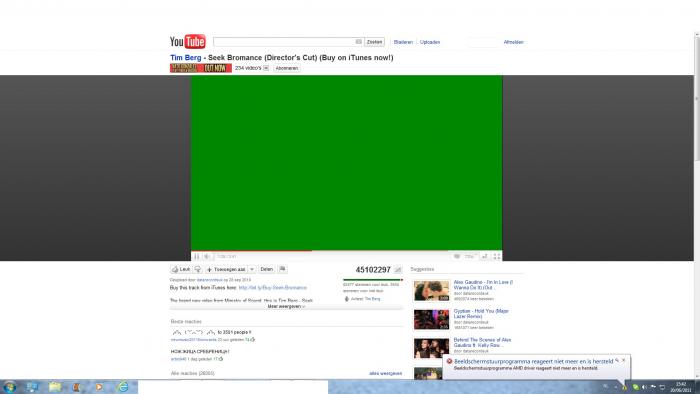This screenshot has height=394, width=700.
Task: Expand the 234 video's dropdown arrow
Action: pos(266,68)
